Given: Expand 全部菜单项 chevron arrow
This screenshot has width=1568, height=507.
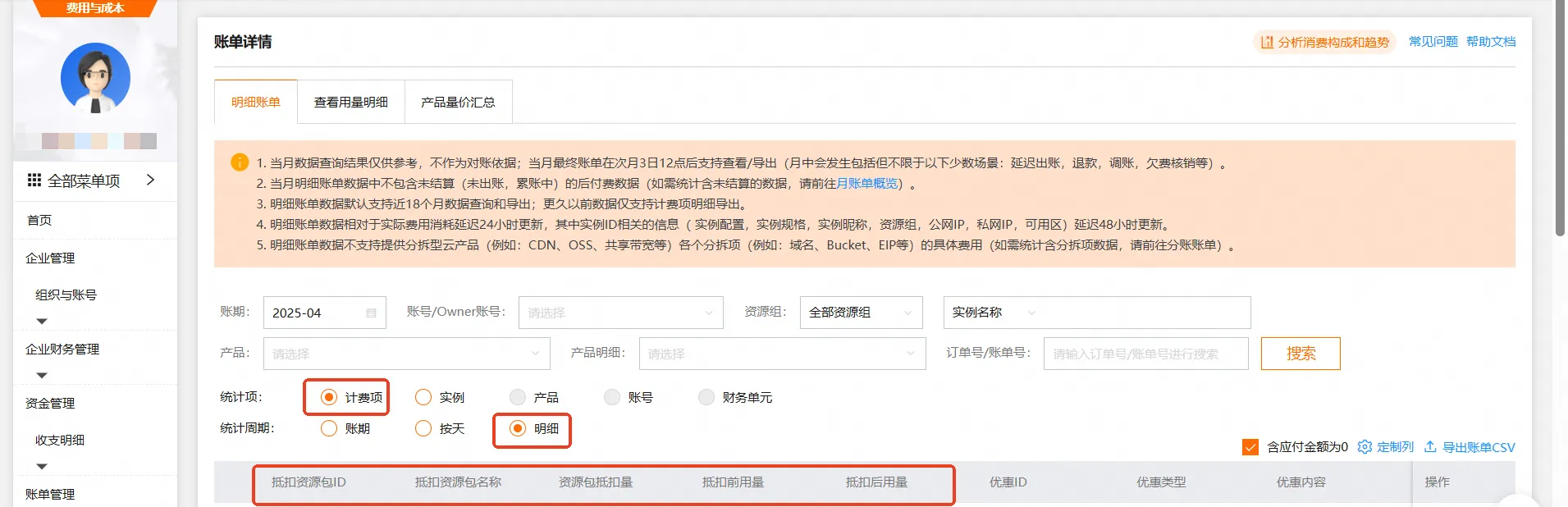Looking at the screenshot, I should point(150,180).
